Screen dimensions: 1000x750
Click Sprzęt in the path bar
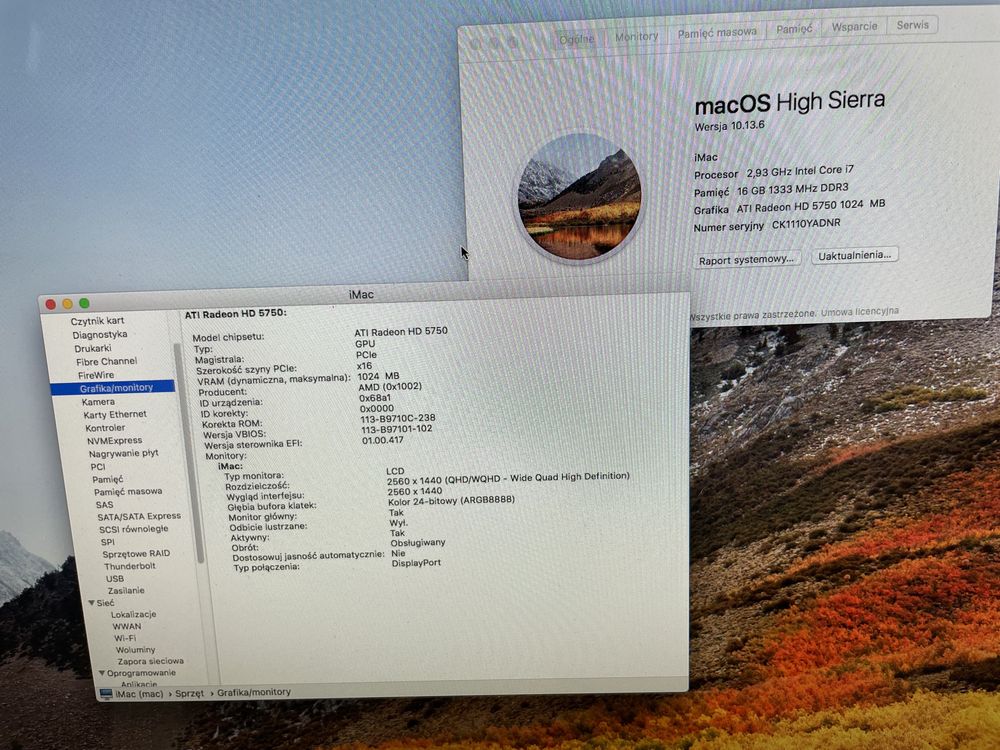(x=190, y=693)
